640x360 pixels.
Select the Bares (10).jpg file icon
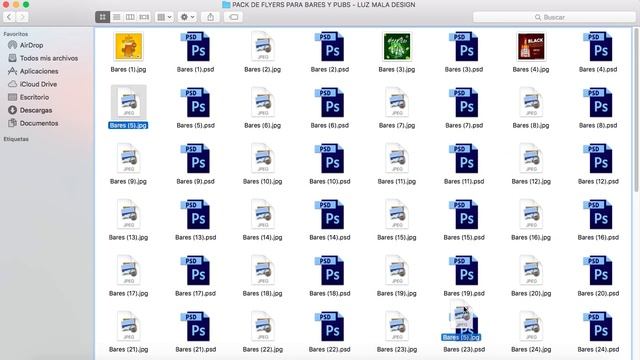pos(262,158)
